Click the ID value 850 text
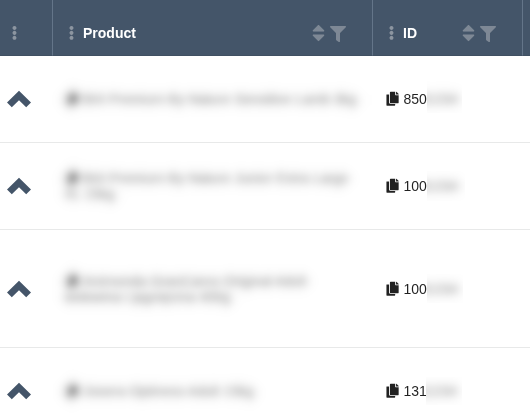 tap(415, 99)
